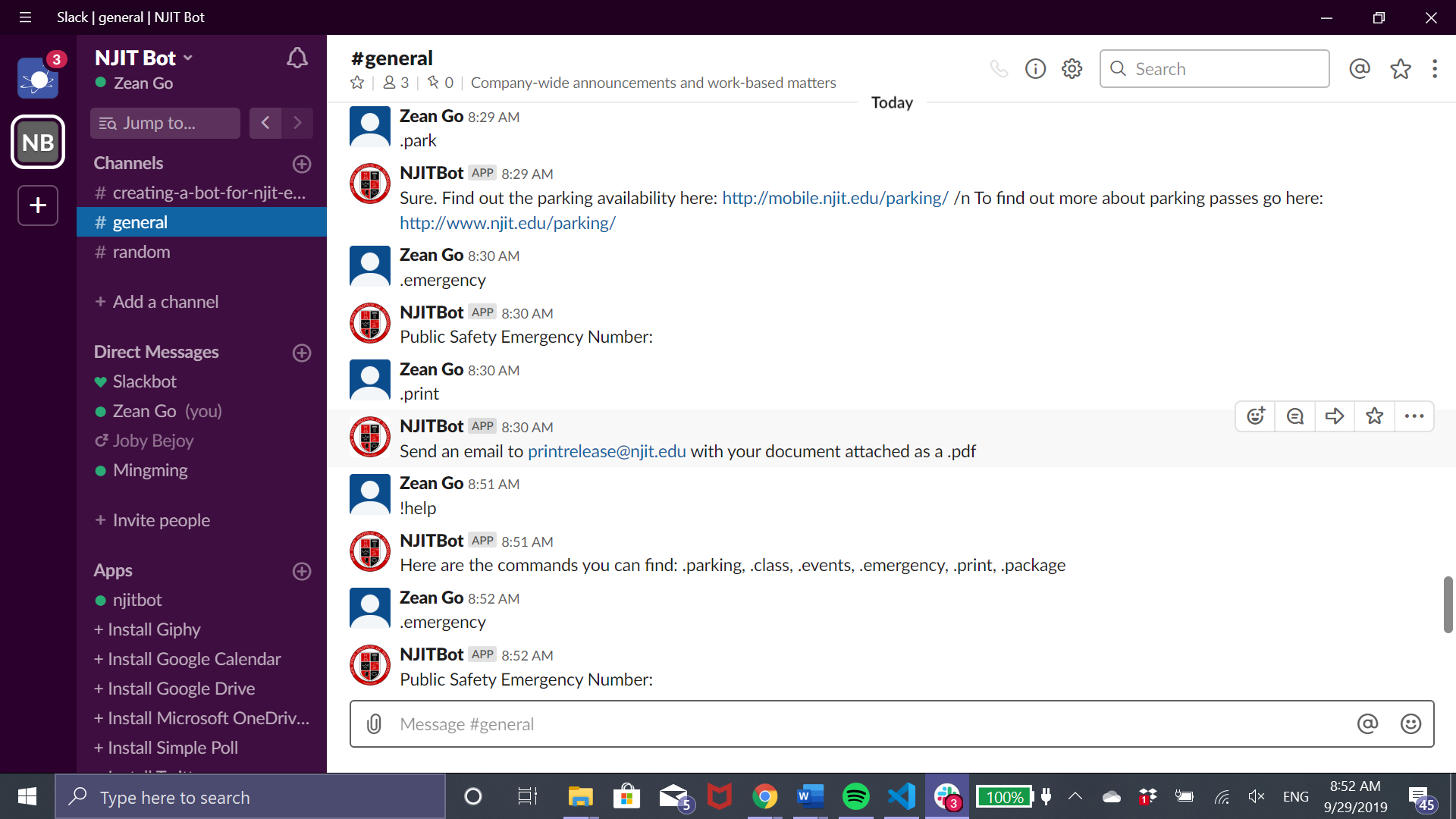Screen dimensions: 1456x819
Task: Start a thread on hovered message
Action: [x=1295, y=416]
